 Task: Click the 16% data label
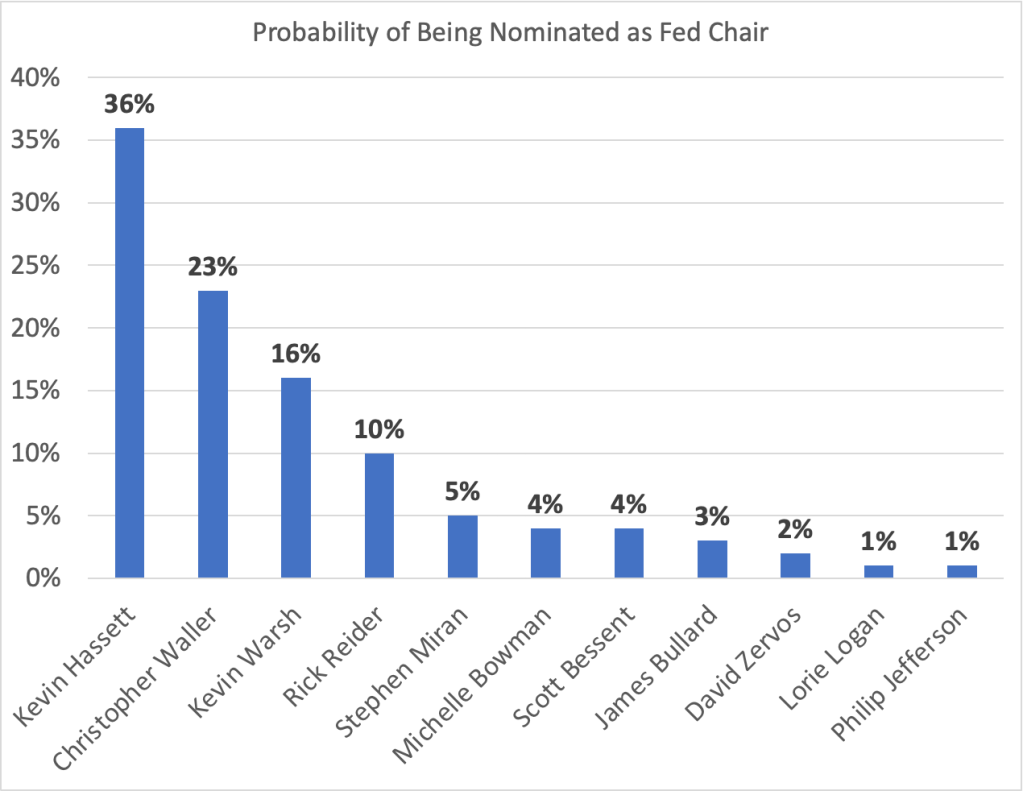(x=296, y=356)
